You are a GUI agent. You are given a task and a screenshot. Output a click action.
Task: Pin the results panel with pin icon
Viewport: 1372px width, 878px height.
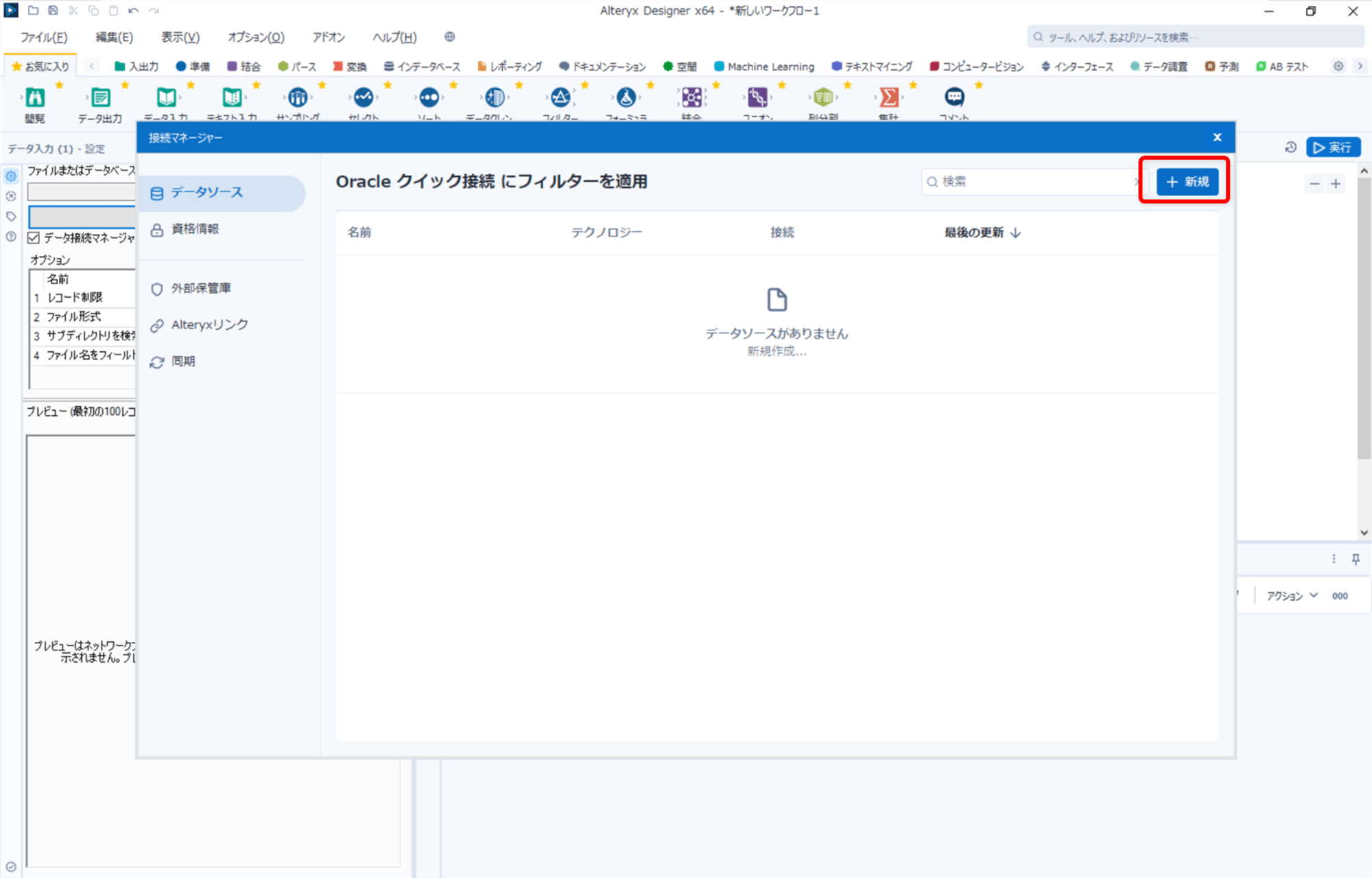pos(1356,560)
